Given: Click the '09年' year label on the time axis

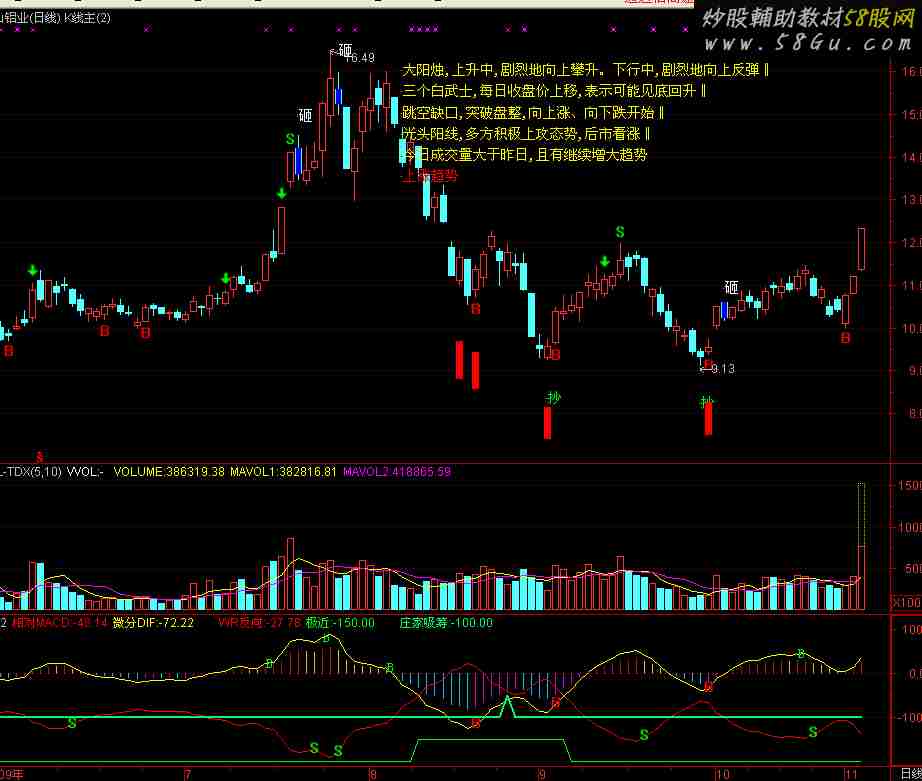Looking at the screenshot, I should tap(11, 775).
